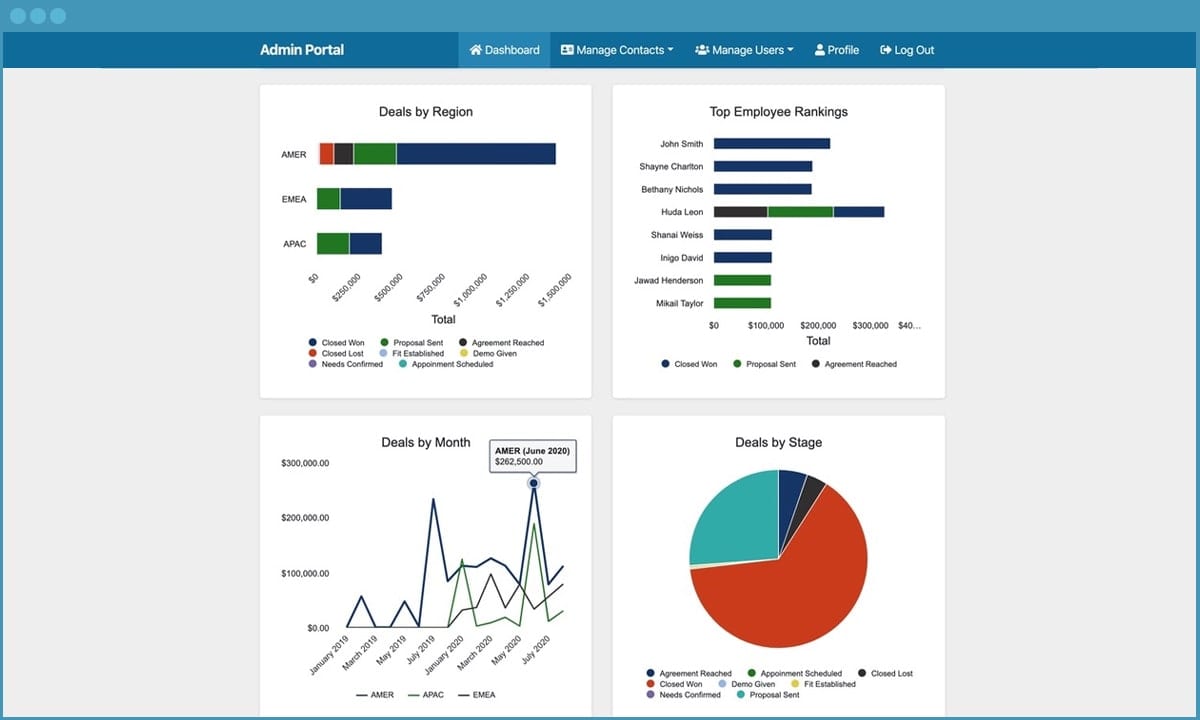Toggle Agreement Reached in Deals by Stage legend
The image size is (1200, 720).
point(689,674)
